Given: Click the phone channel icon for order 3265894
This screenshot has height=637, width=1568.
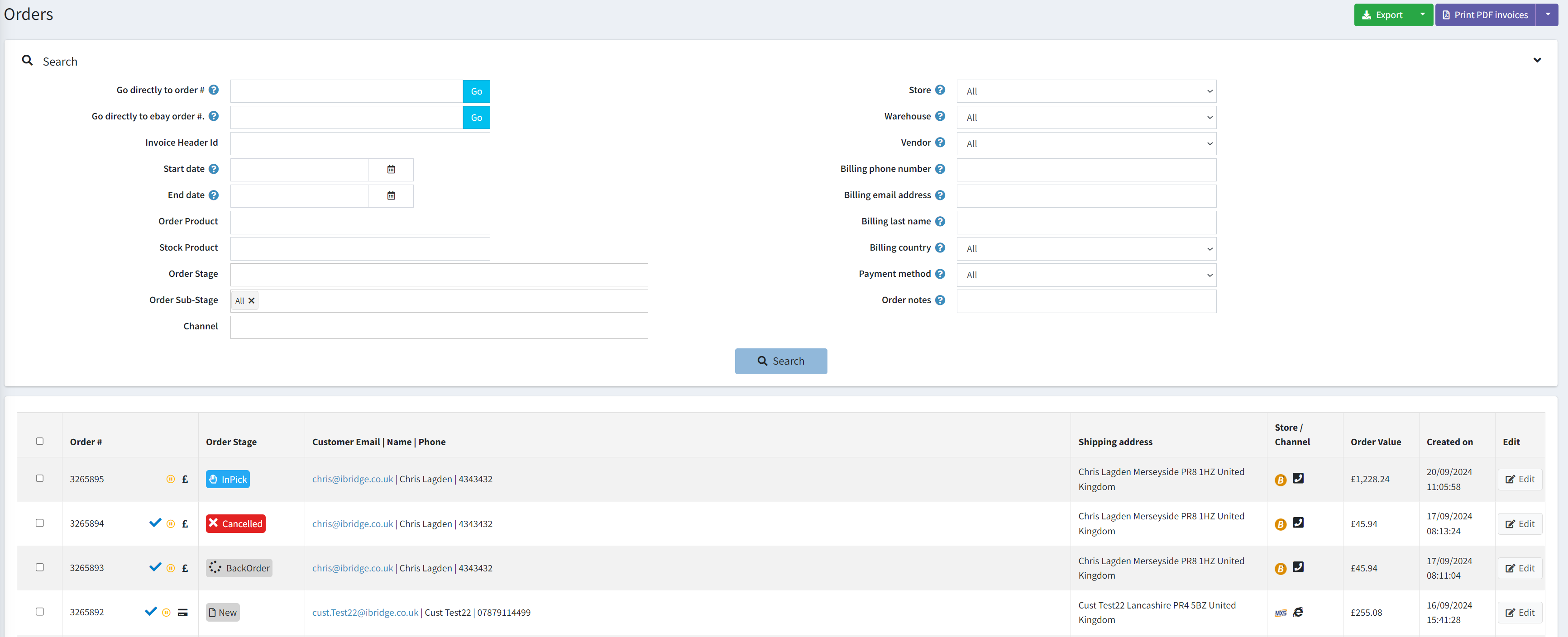Looking at the screenshot, I should [x=1298, y=523].
